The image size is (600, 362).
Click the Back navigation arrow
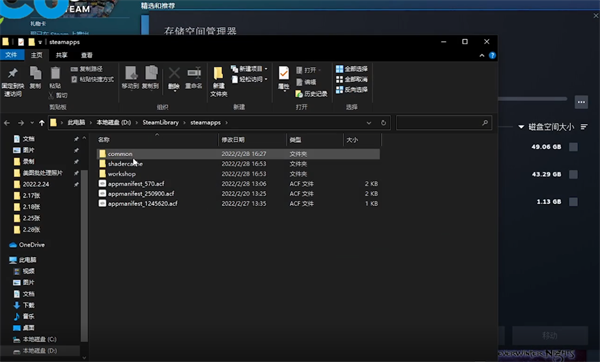[7, 123]
